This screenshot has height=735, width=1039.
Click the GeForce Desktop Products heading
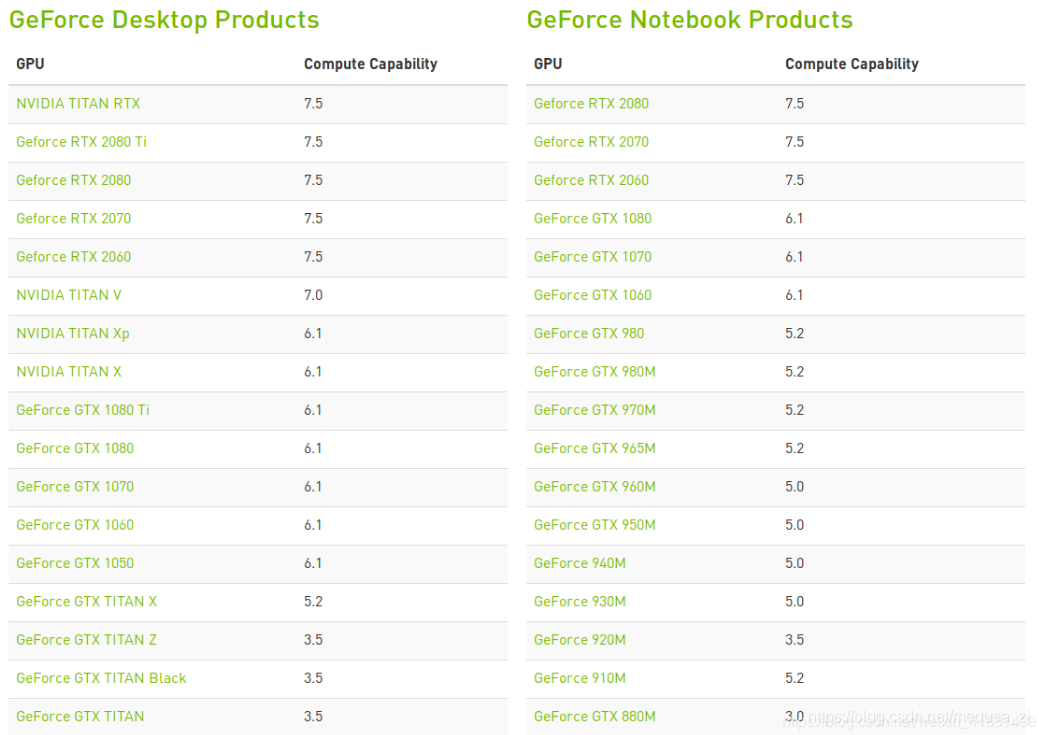point(164,20)
